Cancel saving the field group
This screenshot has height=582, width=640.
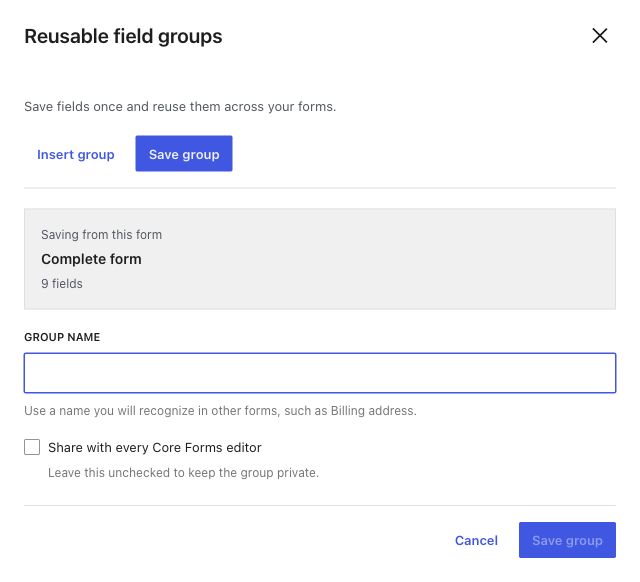tap(476, 540)
